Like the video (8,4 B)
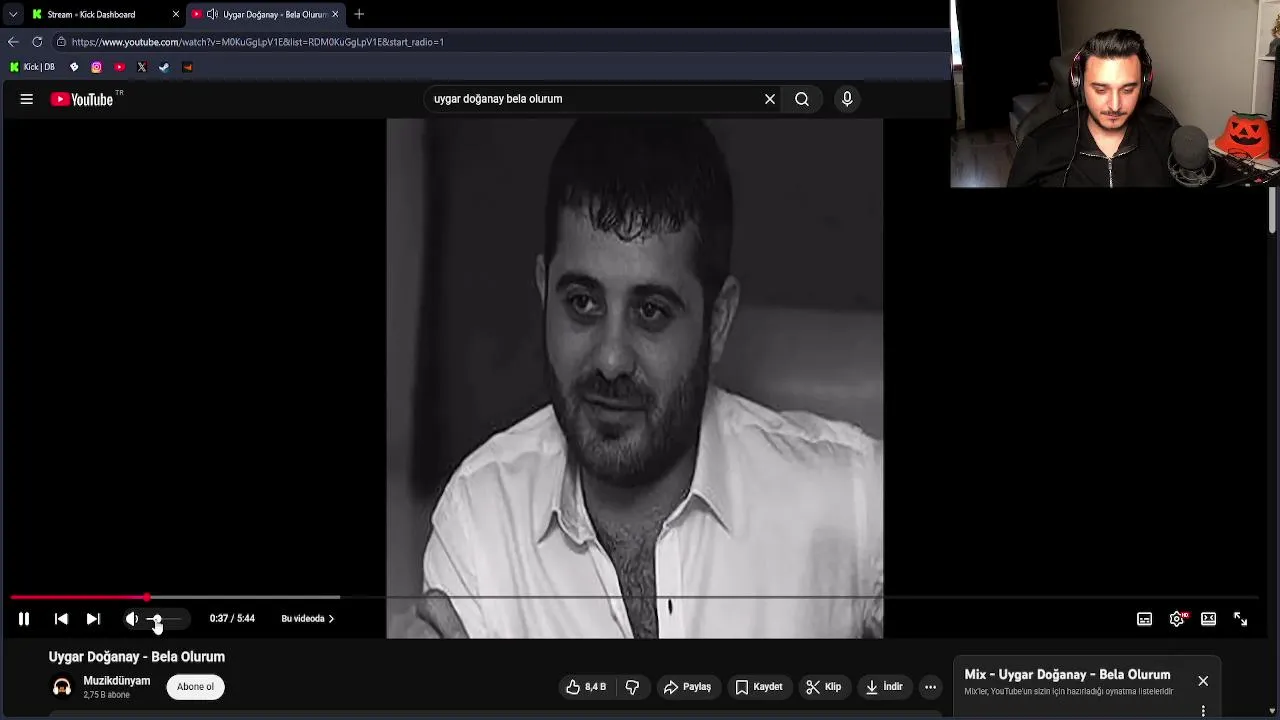Screen dimensions: 1280x720 tap(586, 687)
